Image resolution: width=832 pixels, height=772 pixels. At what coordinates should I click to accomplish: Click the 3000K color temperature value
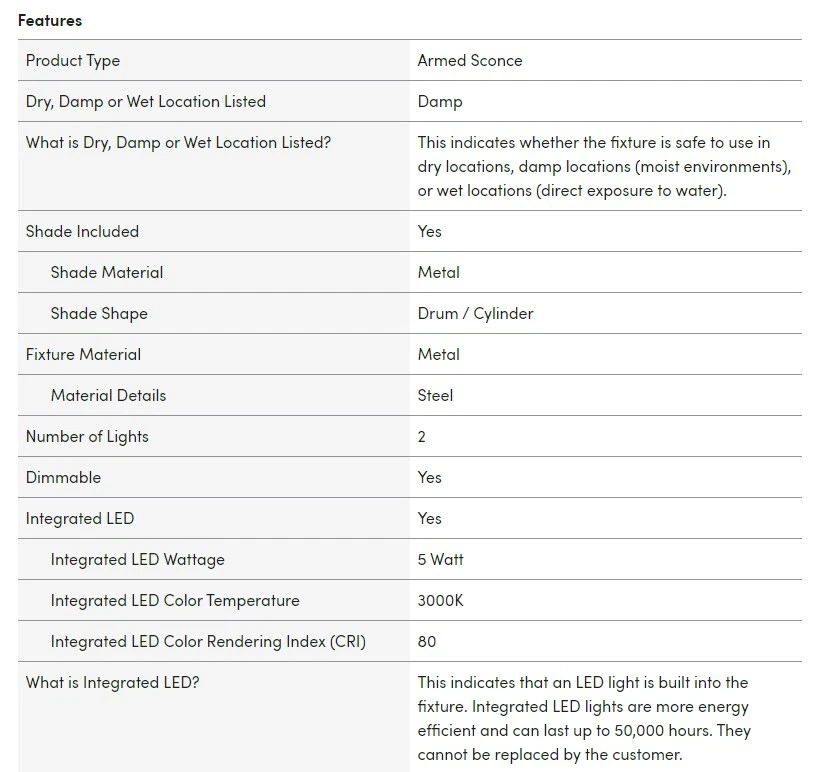(440, 600)
